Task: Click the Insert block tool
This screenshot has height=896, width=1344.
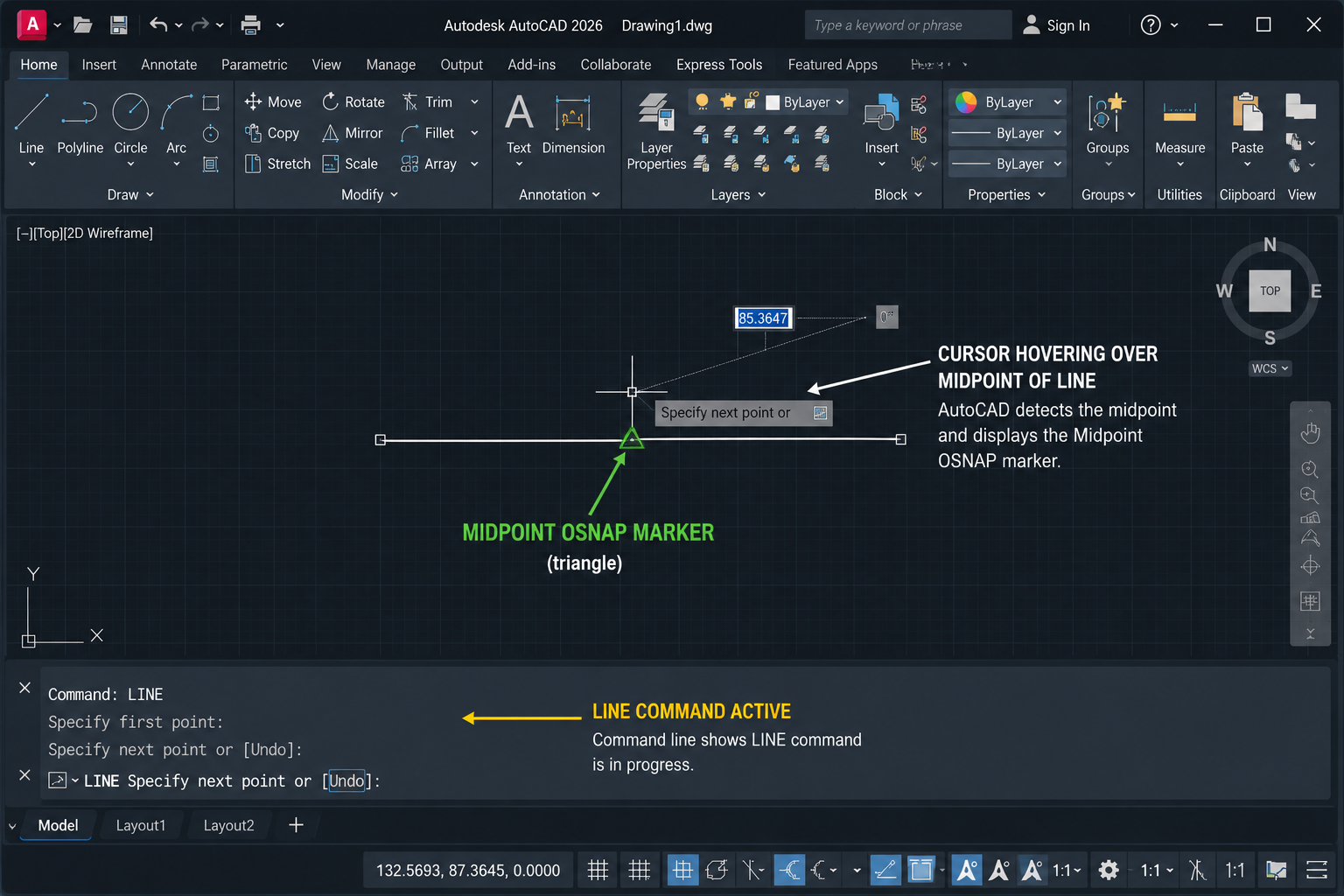Action: click(881, 122)
